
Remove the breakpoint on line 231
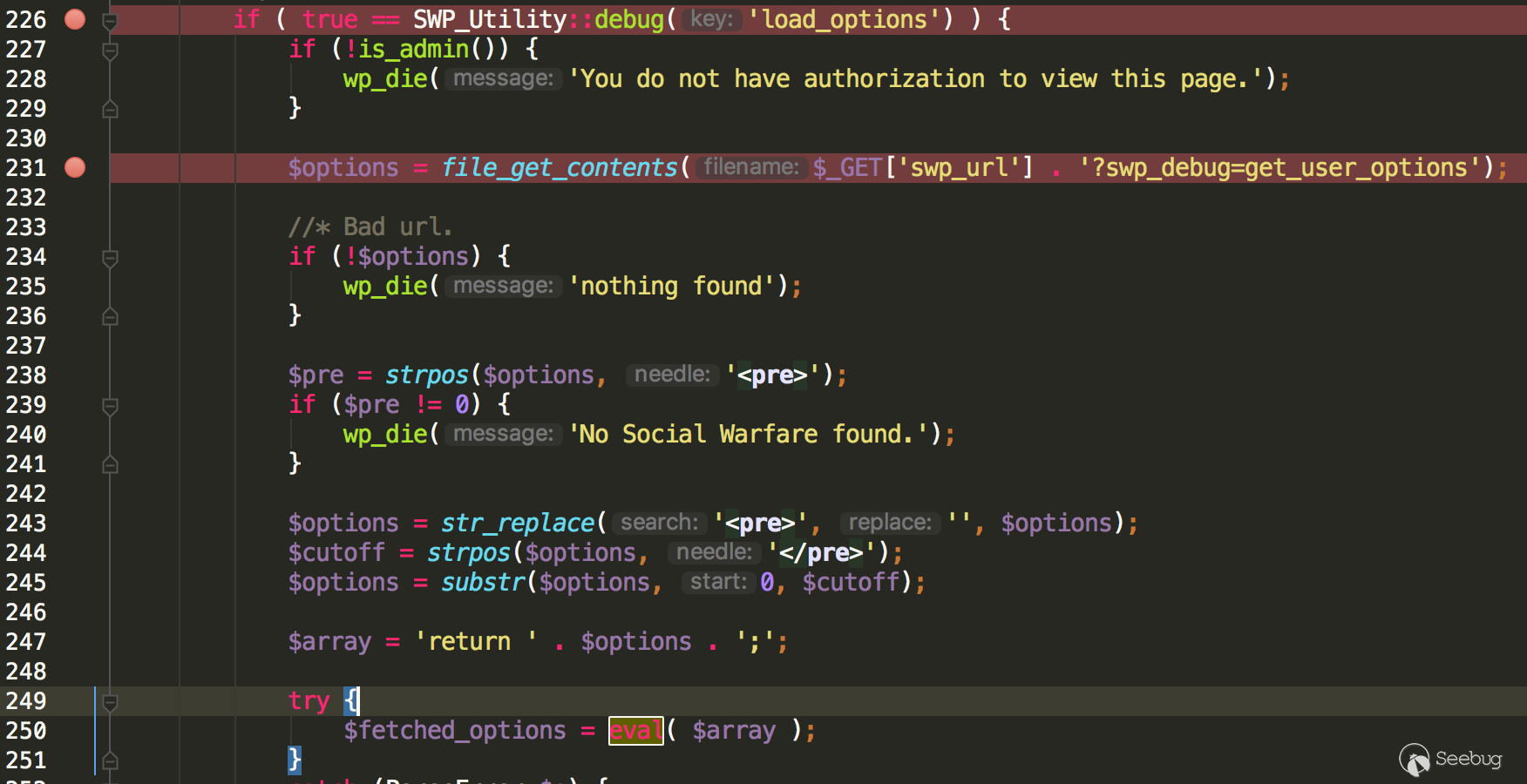pos(76,167)
